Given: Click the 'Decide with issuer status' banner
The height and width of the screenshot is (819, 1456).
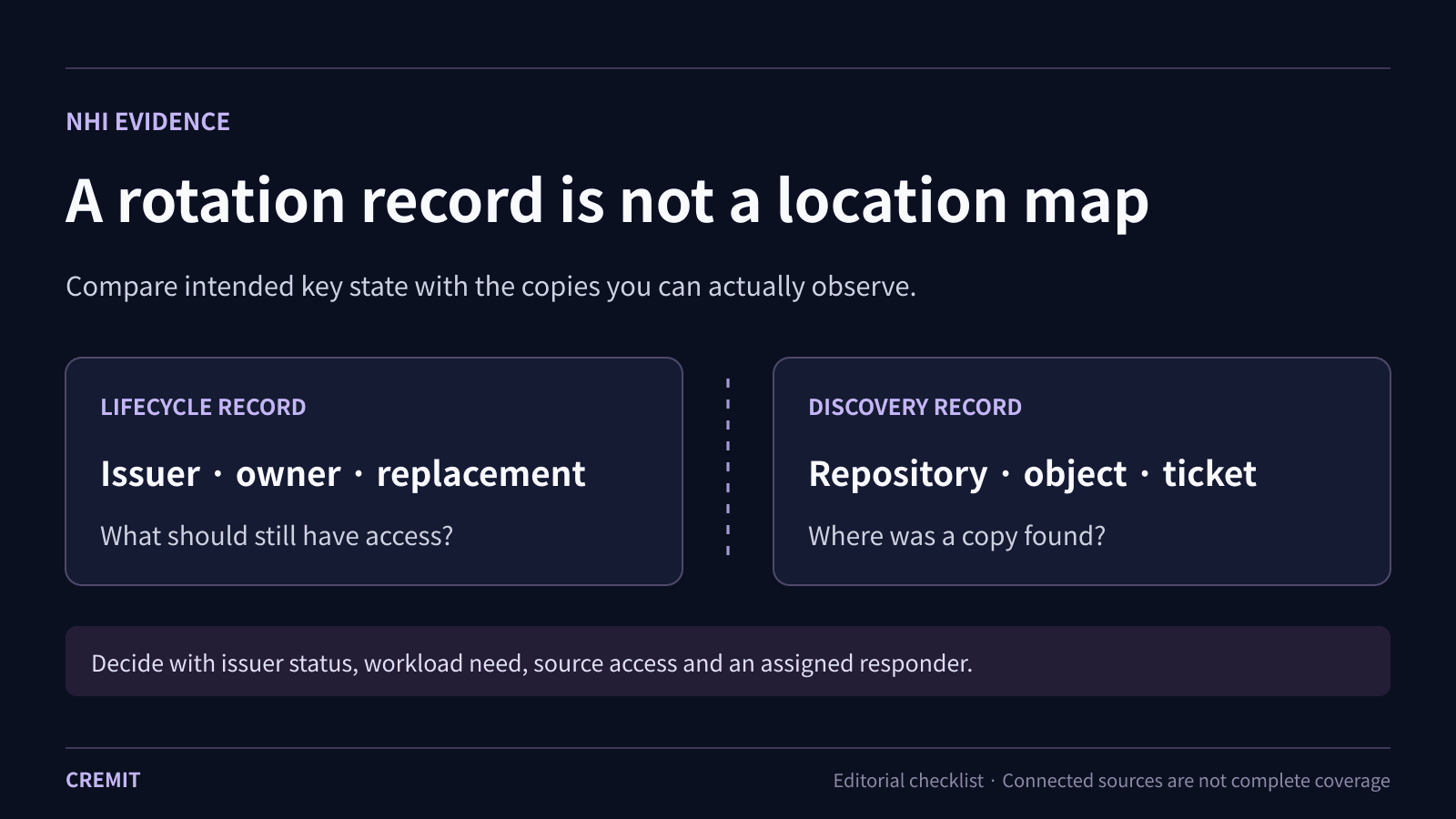Looking at the screenshot, I should coord(728,662).
